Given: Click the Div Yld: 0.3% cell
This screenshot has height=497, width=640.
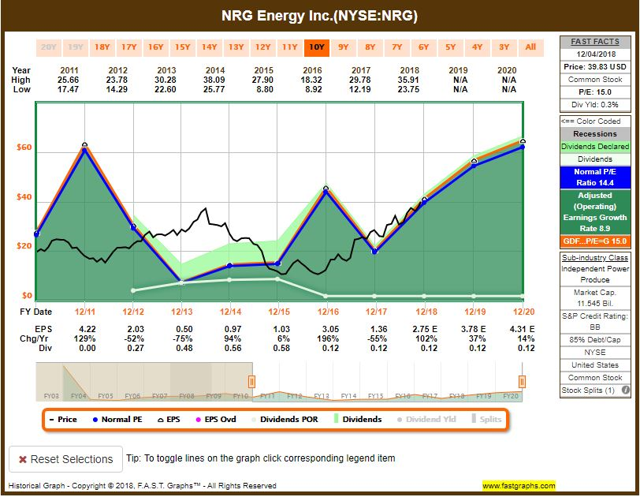Looking at the screenshot, I should 595,105.
